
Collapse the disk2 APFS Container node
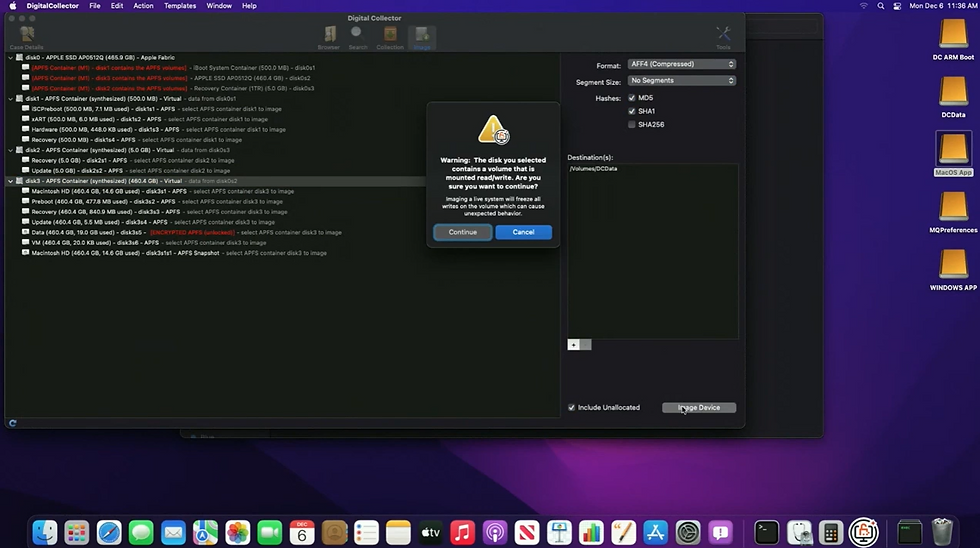(11, 150)
